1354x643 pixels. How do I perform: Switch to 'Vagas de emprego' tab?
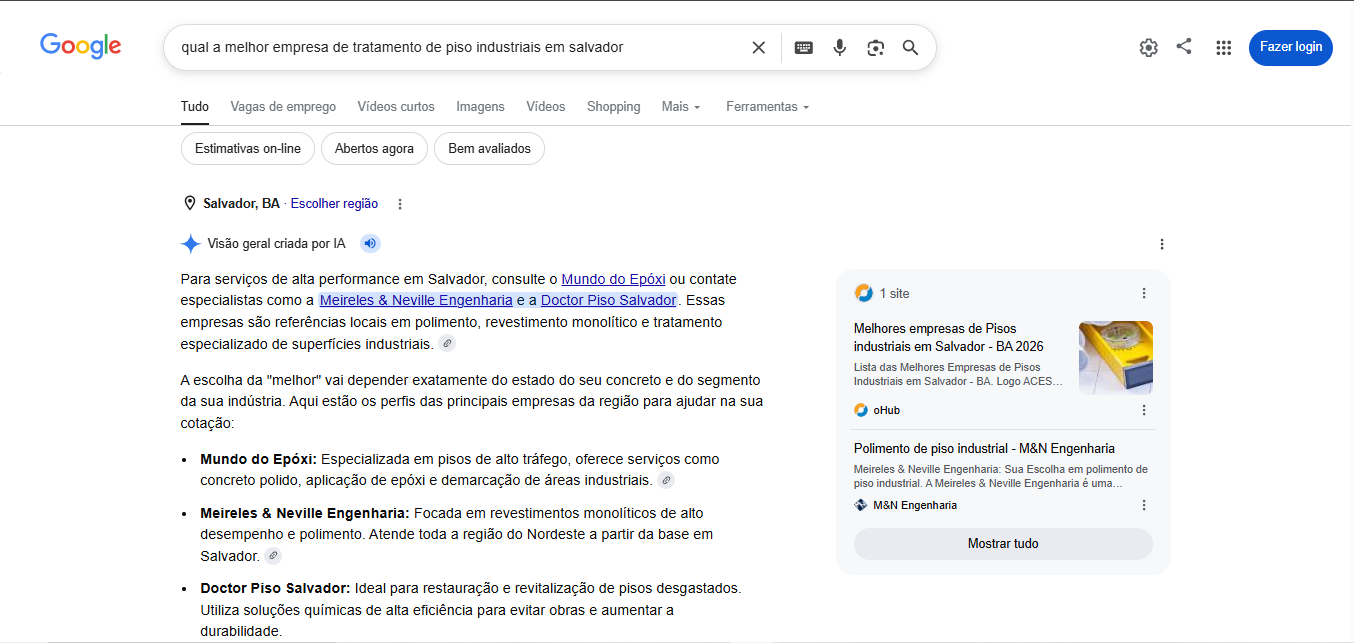tap(283, 106)
